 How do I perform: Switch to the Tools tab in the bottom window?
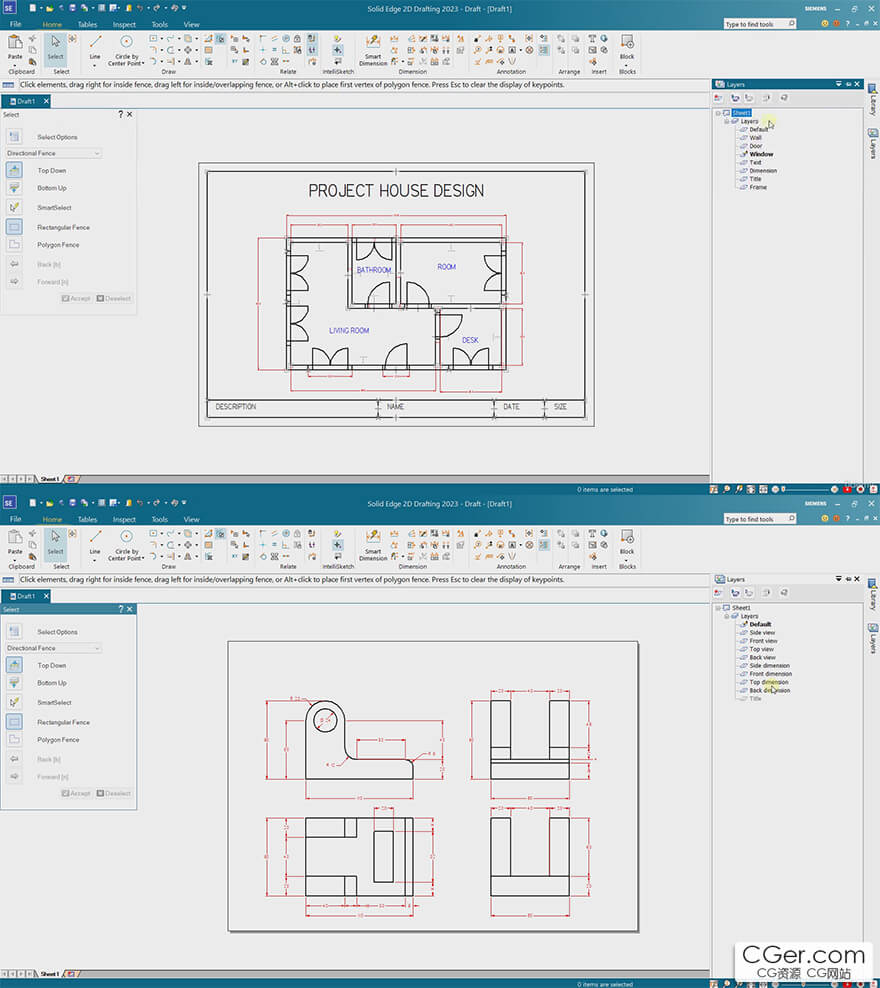point(159,519)
